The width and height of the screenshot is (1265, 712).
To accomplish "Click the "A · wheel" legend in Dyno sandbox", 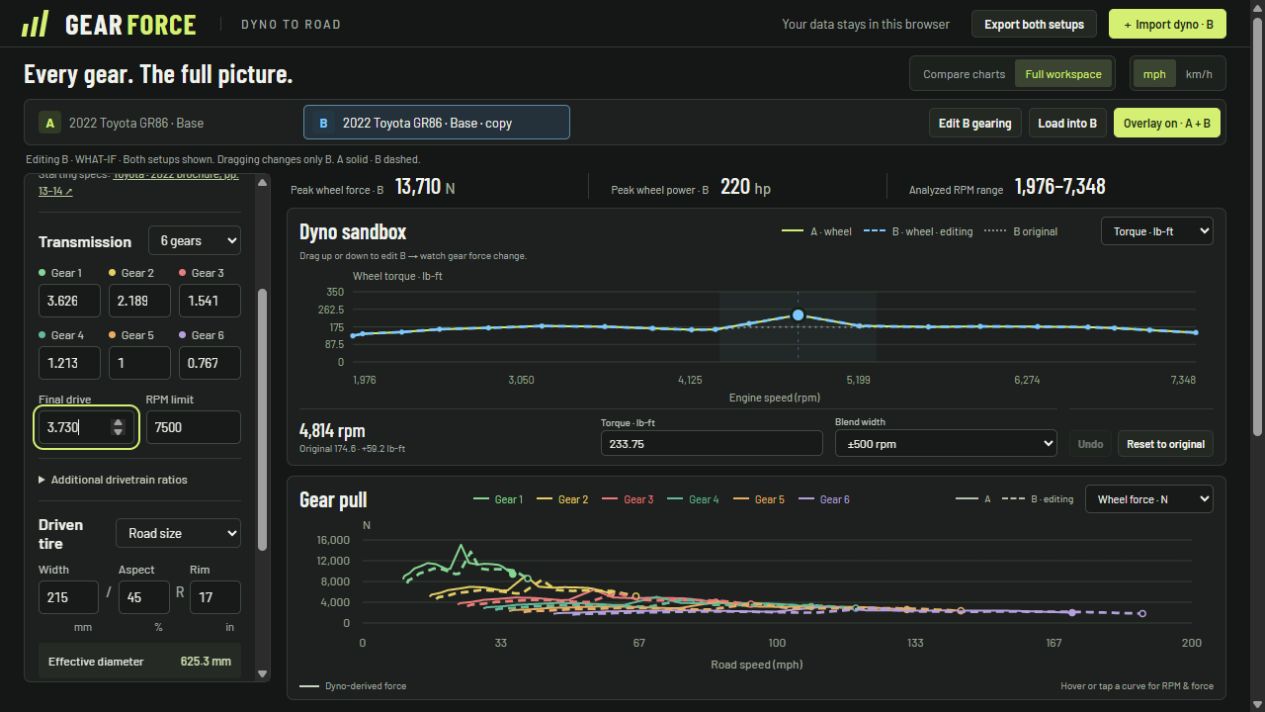I will (817, 231).
